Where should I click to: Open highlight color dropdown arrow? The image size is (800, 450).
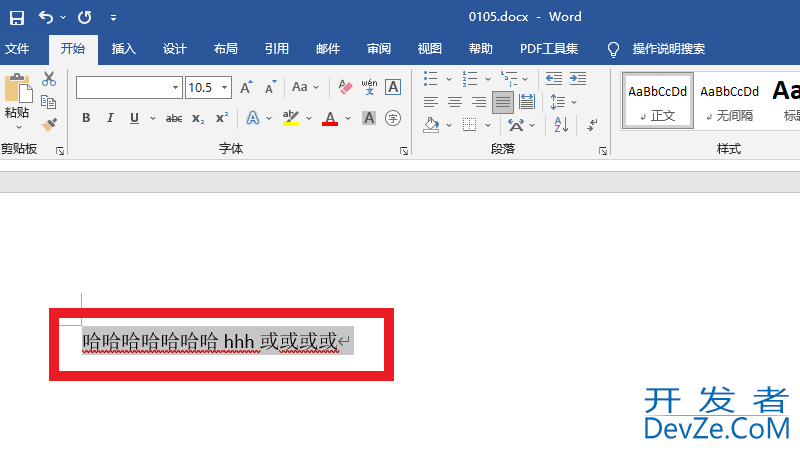(309, 118)
